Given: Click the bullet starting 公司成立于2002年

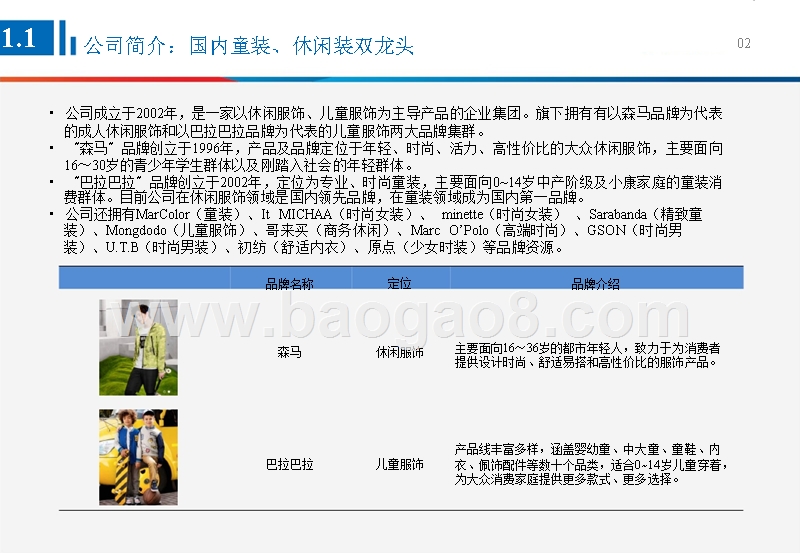Looking at the screenshot, I should point(393,122).
